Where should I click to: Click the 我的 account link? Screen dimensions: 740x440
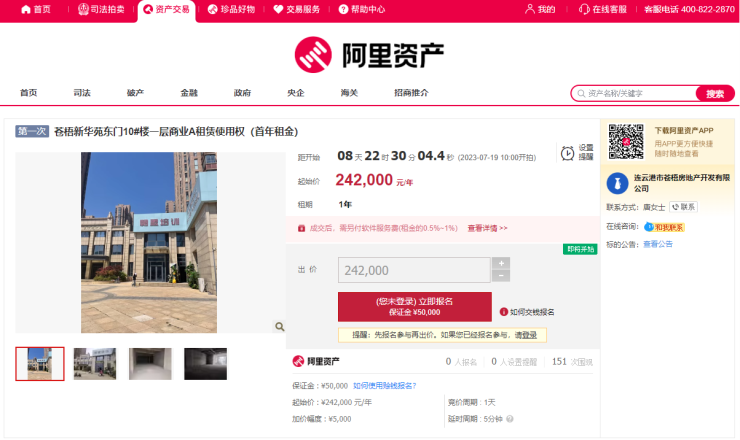540,9
